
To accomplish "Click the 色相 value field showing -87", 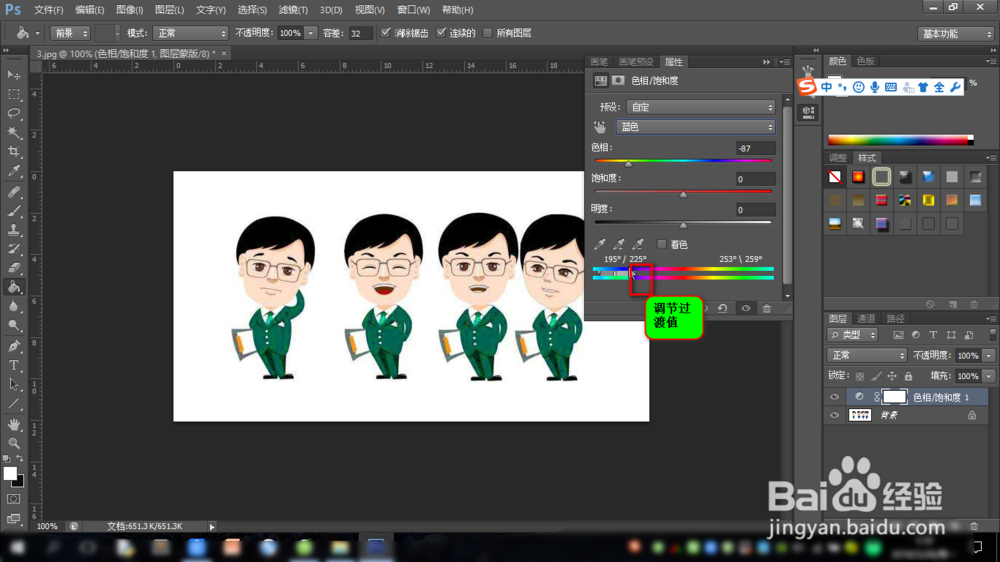I will 756,148.
